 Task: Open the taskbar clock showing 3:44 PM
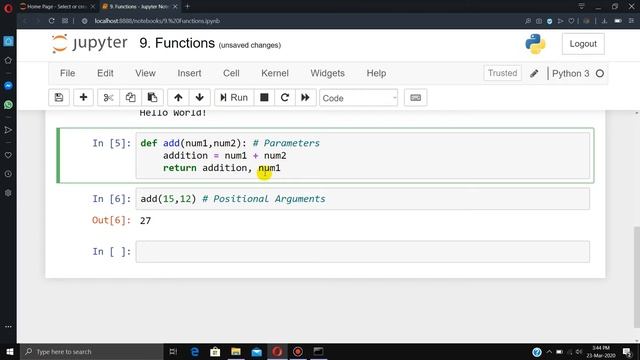[x=600, y=351]
